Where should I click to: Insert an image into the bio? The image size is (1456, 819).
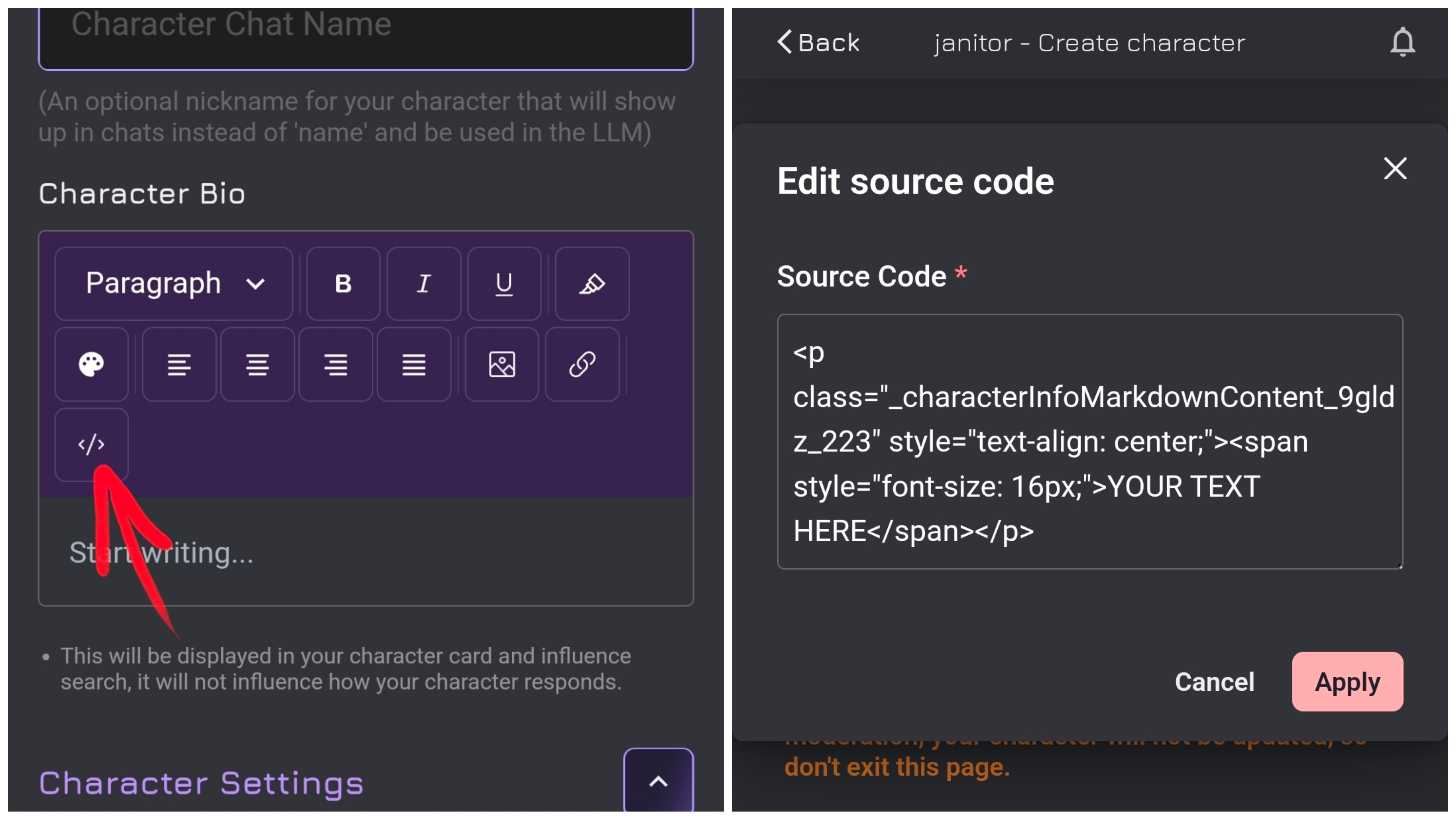(x=501, y=364)
